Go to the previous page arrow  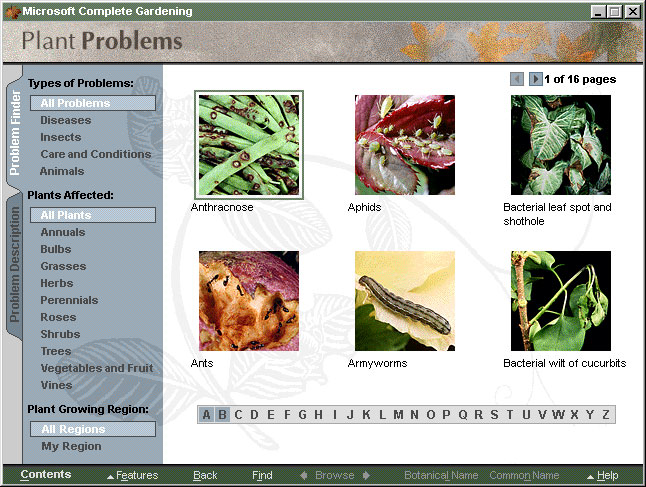tap(517, 79)
